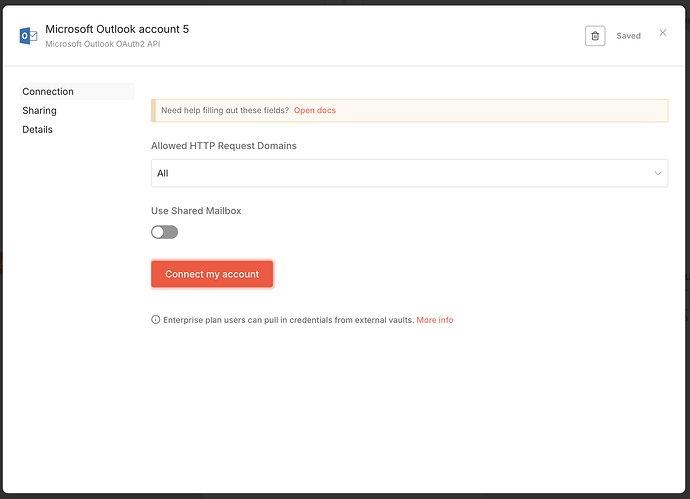Click the Use Shared Mailbox label
The height and width of the screenshot is (499, 690).
tap(196, 211)
